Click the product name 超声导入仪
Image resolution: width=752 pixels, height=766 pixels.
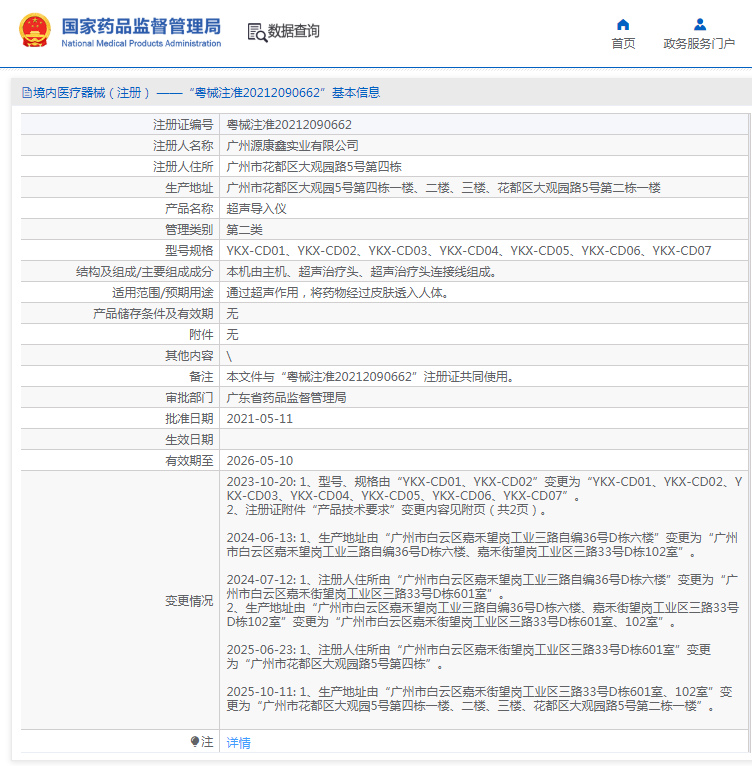click(257, 209)
